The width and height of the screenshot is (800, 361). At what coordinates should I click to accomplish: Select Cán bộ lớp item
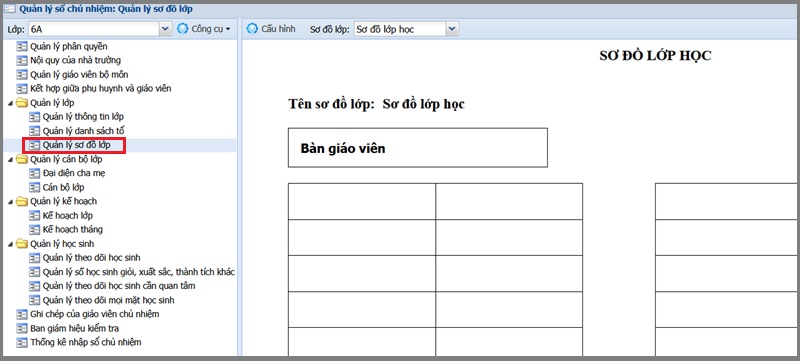pos(64,187)
